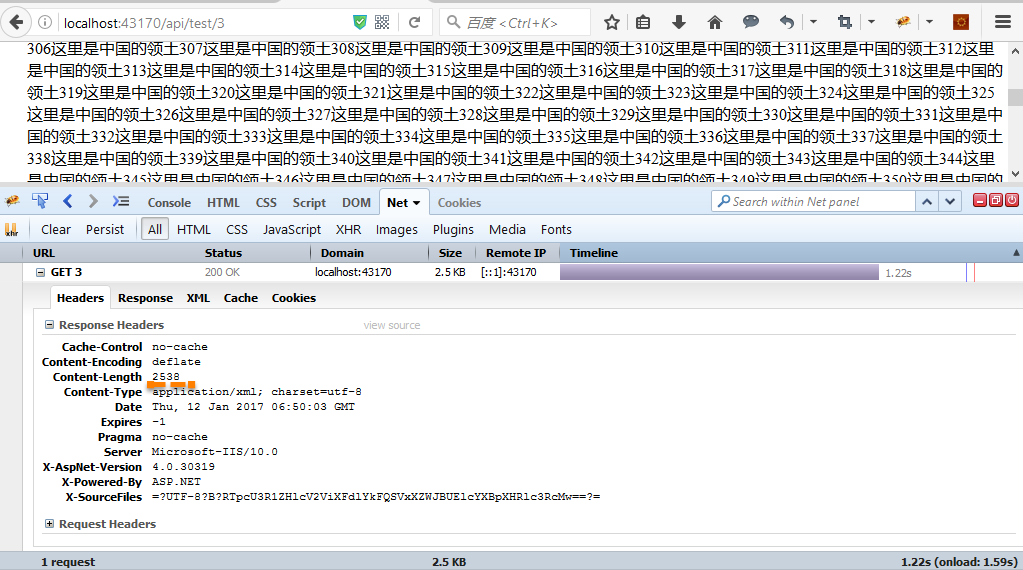Filter requests by Fonts
This screenshot has width=1023, height=570.
(556, 230)
